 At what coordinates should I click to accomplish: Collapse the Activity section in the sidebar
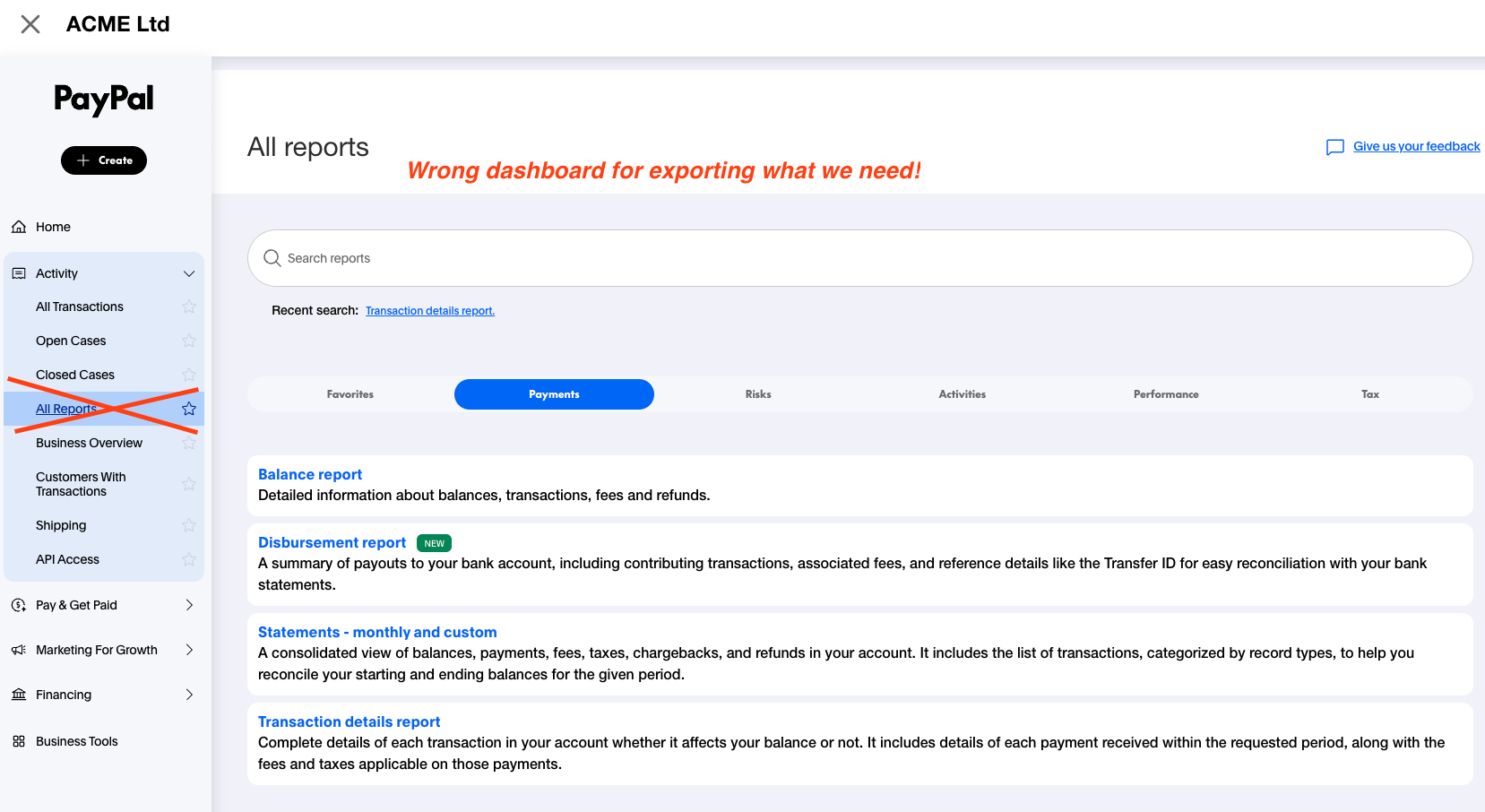pos(189,272)
